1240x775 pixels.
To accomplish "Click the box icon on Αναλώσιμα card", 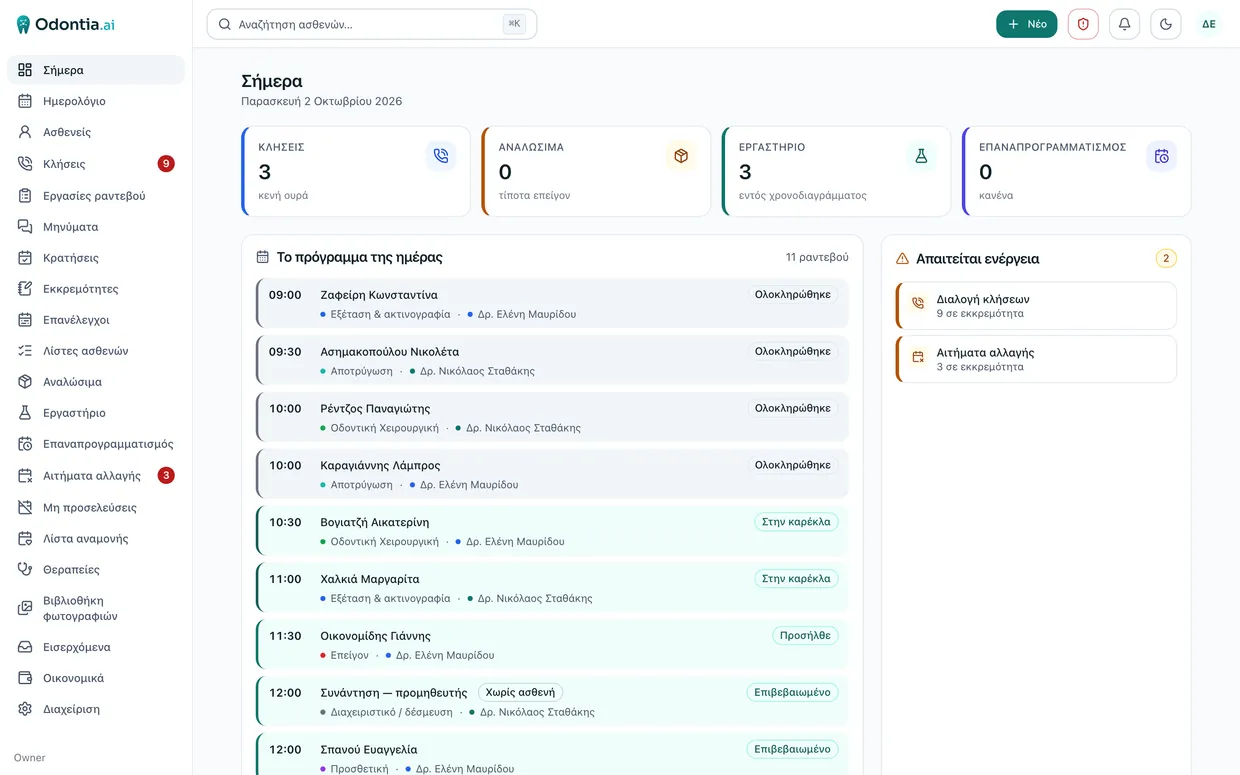I will tap(681, 156).
